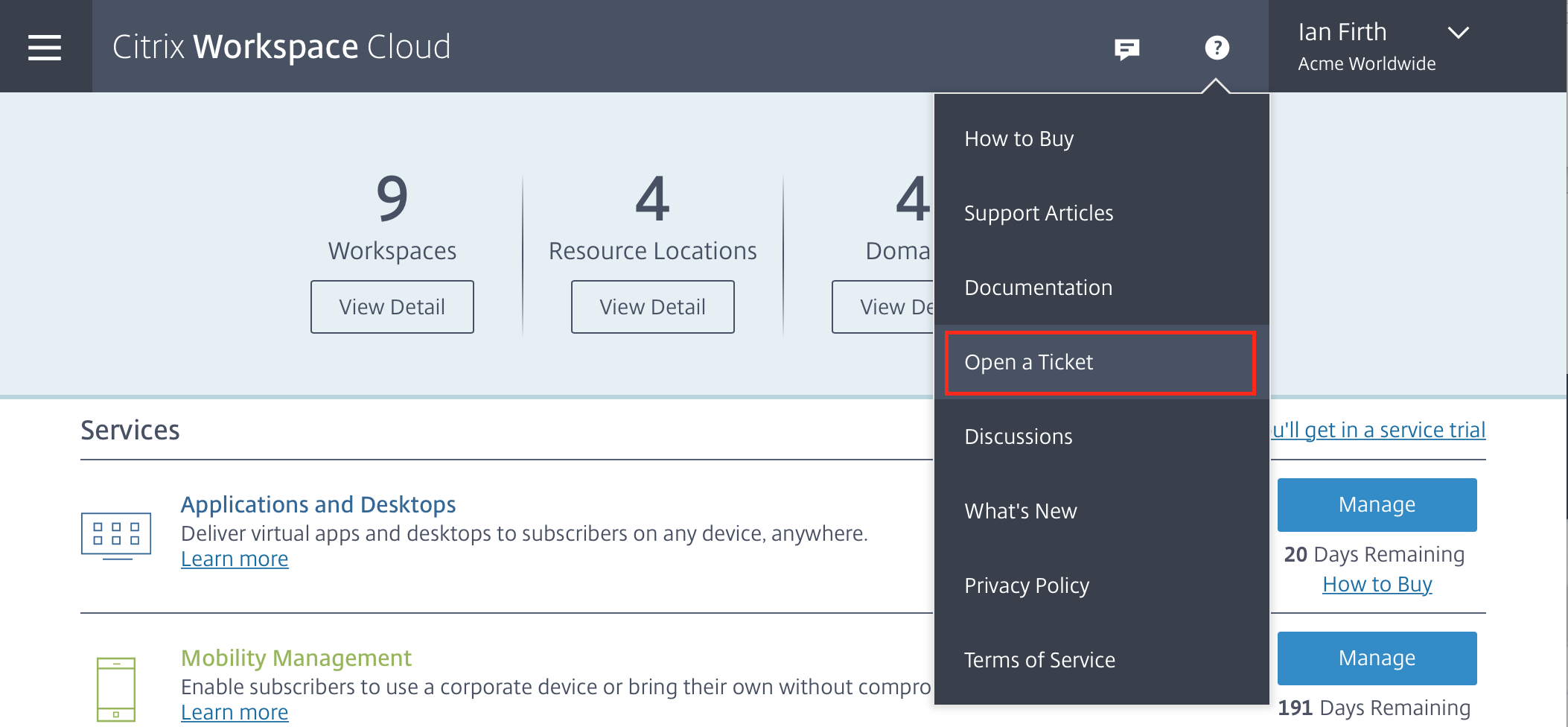The height and width of the screenshot is (727, 1568).
Task: Expand the Ian Firth account dropdown
Action: coord(1457,33)
